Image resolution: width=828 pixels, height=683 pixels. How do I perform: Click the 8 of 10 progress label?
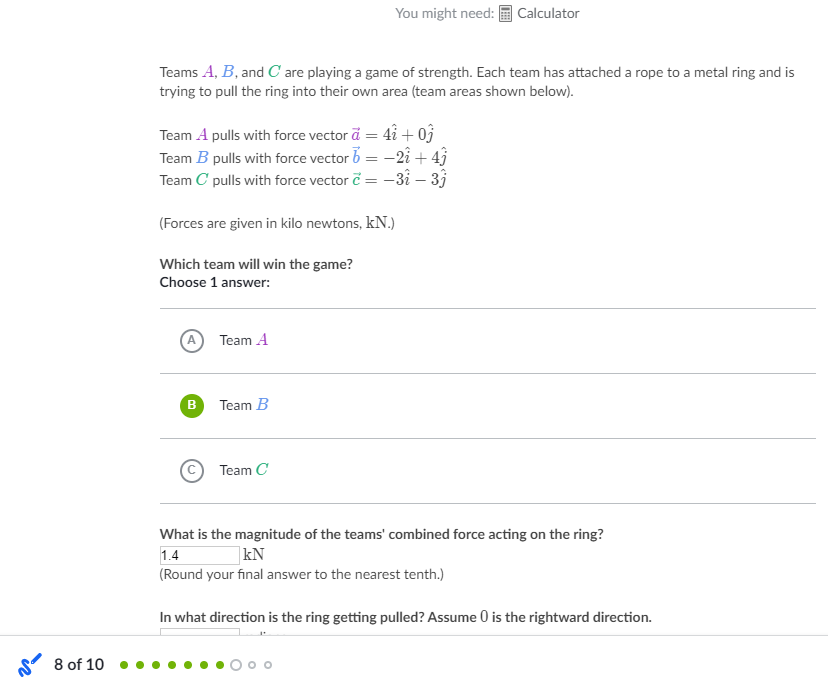click(x=79, y=665)
